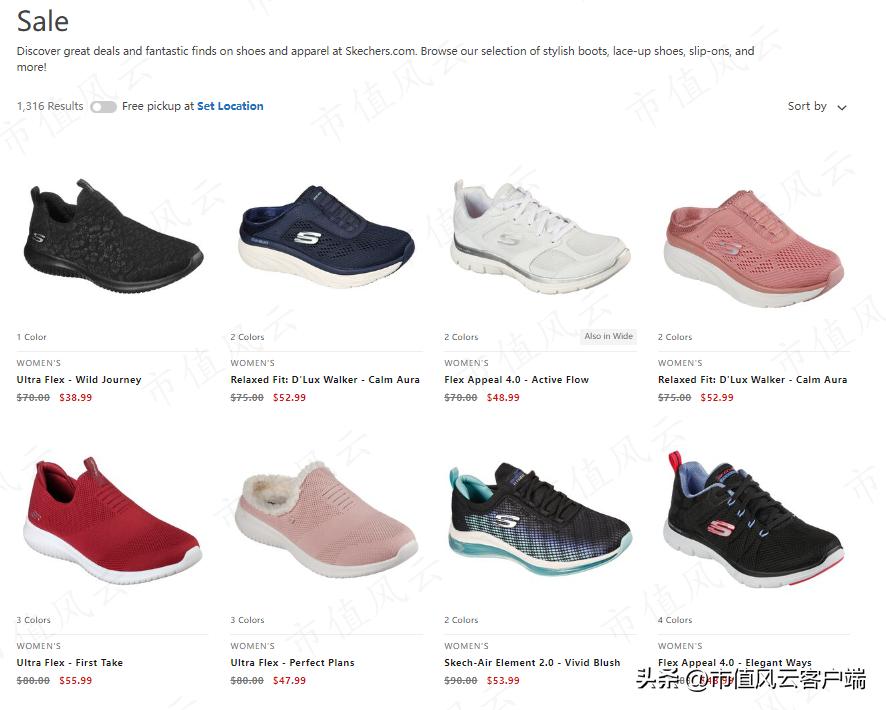Viewport: 886px width, 710px height.
Task: Toggle the Free pickup switch
Action: point(103,107)
